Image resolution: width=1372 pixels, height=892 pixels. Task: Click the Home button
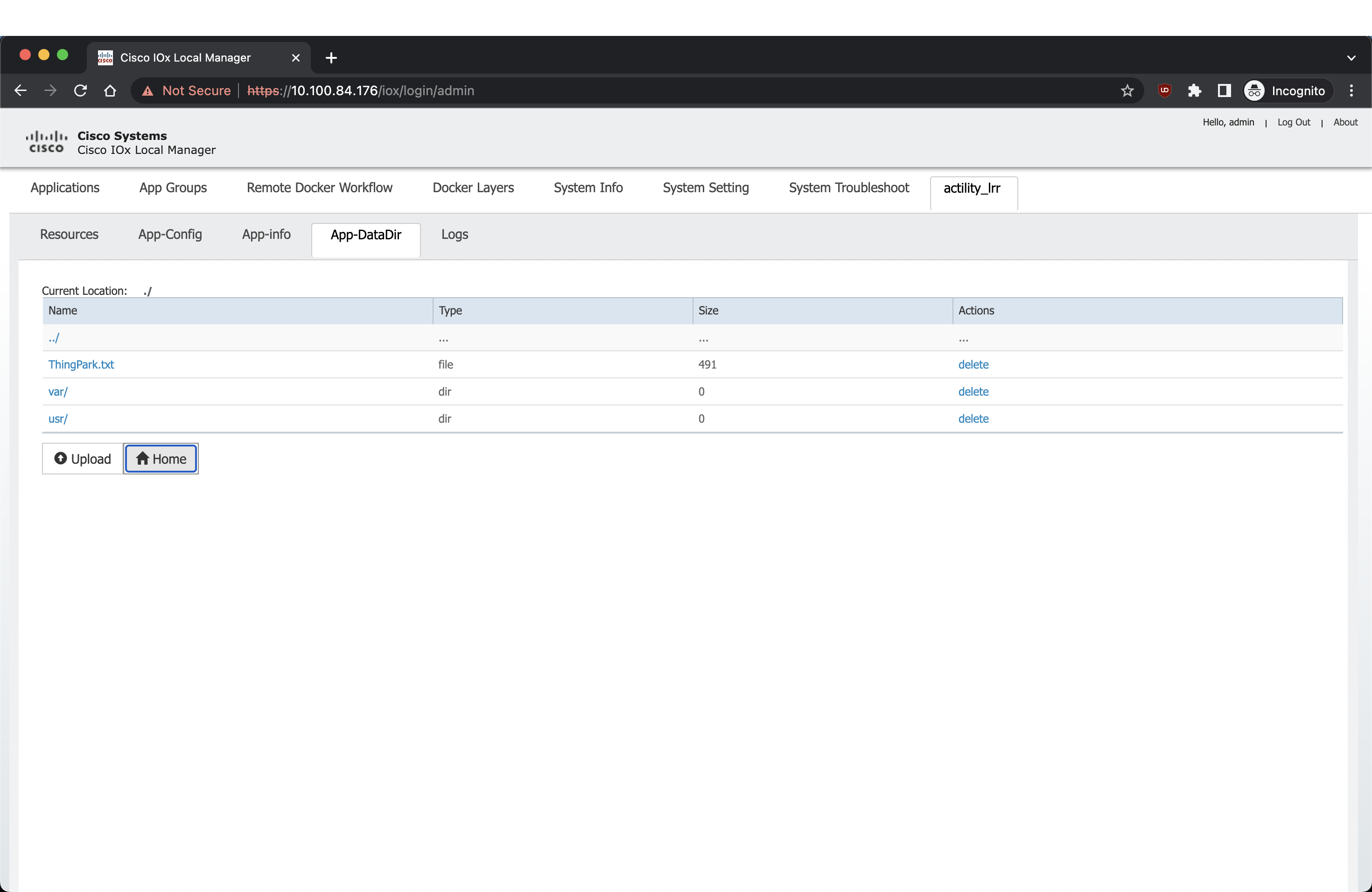(161, 459)
